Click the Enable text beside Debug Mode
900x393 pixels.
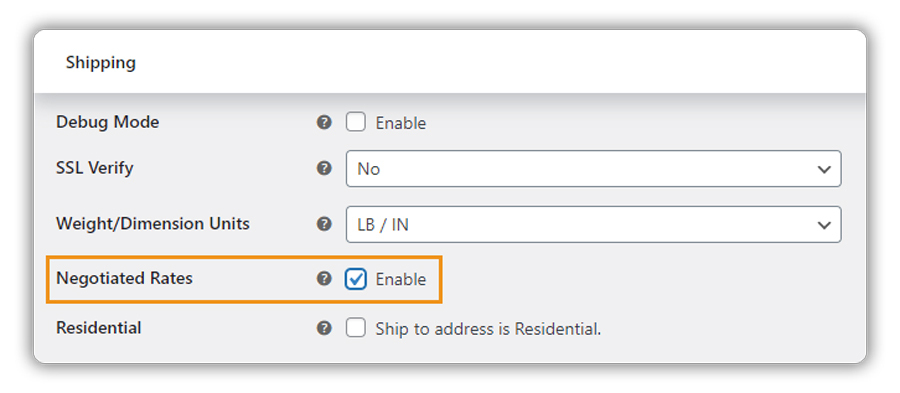point(401,123)
